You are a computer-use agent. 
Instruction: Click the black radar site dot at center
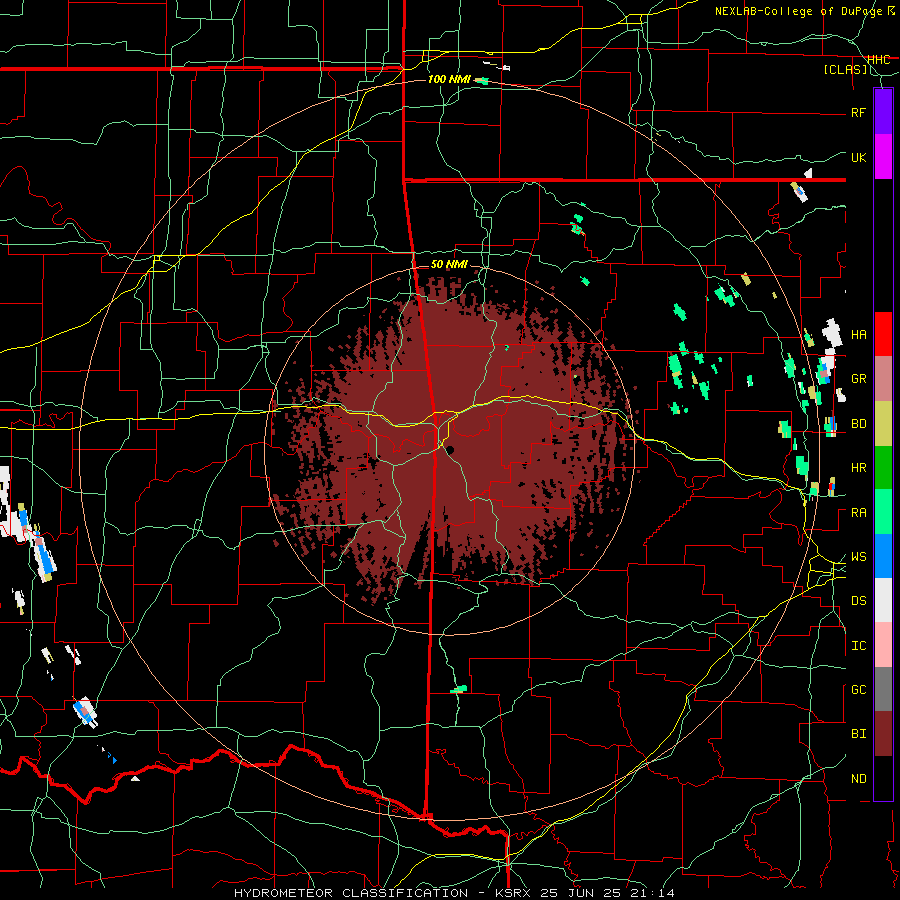tap(451, 450)
